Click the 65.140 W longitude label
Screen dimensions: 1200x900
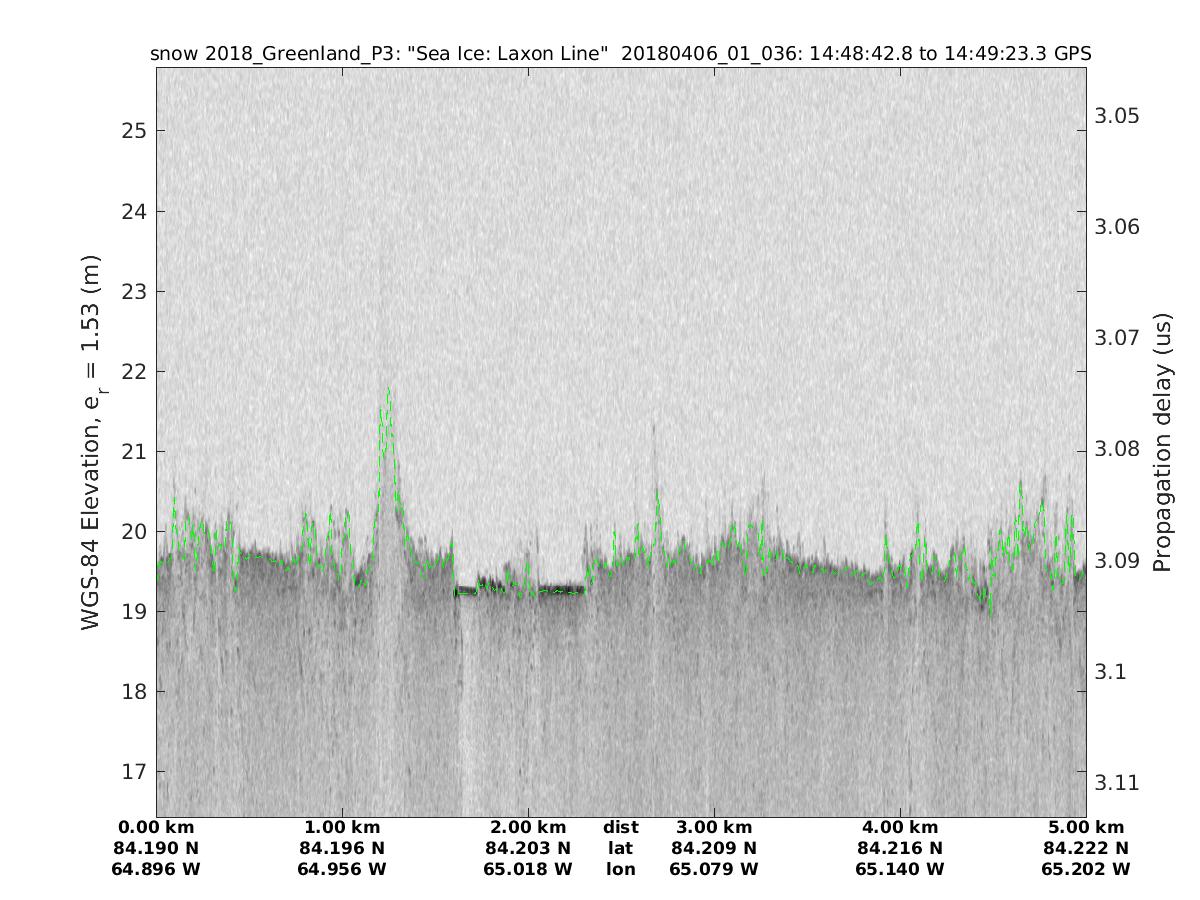pos(899,869)
